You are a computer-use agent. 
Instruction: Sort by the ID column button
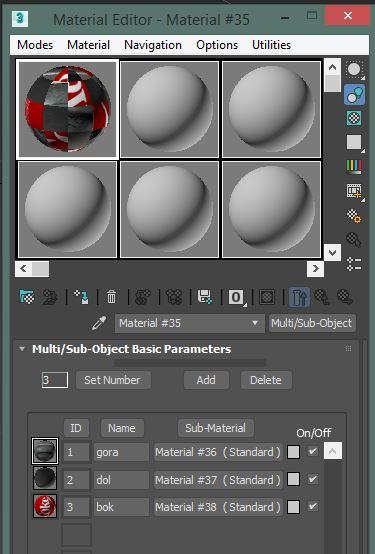76,428
